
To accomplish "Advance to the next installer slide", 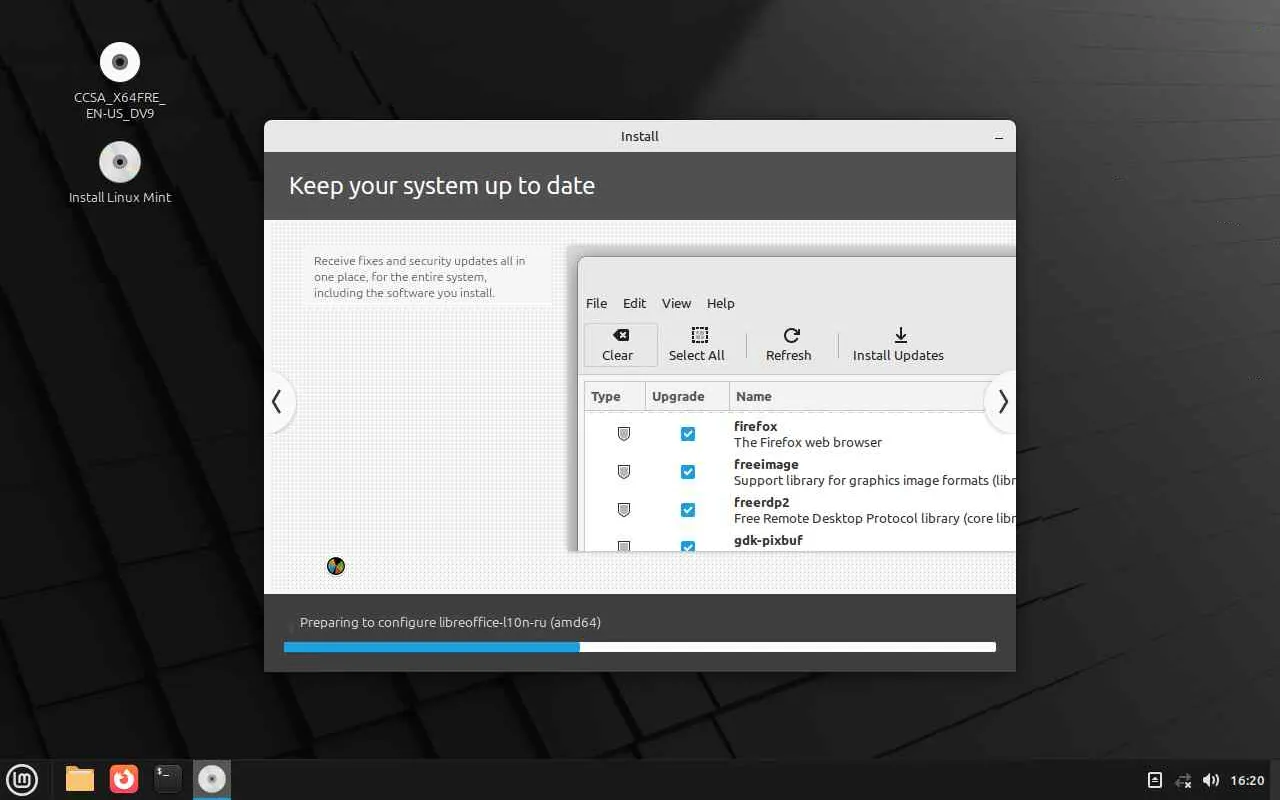I will click(x=1002, y=402).
